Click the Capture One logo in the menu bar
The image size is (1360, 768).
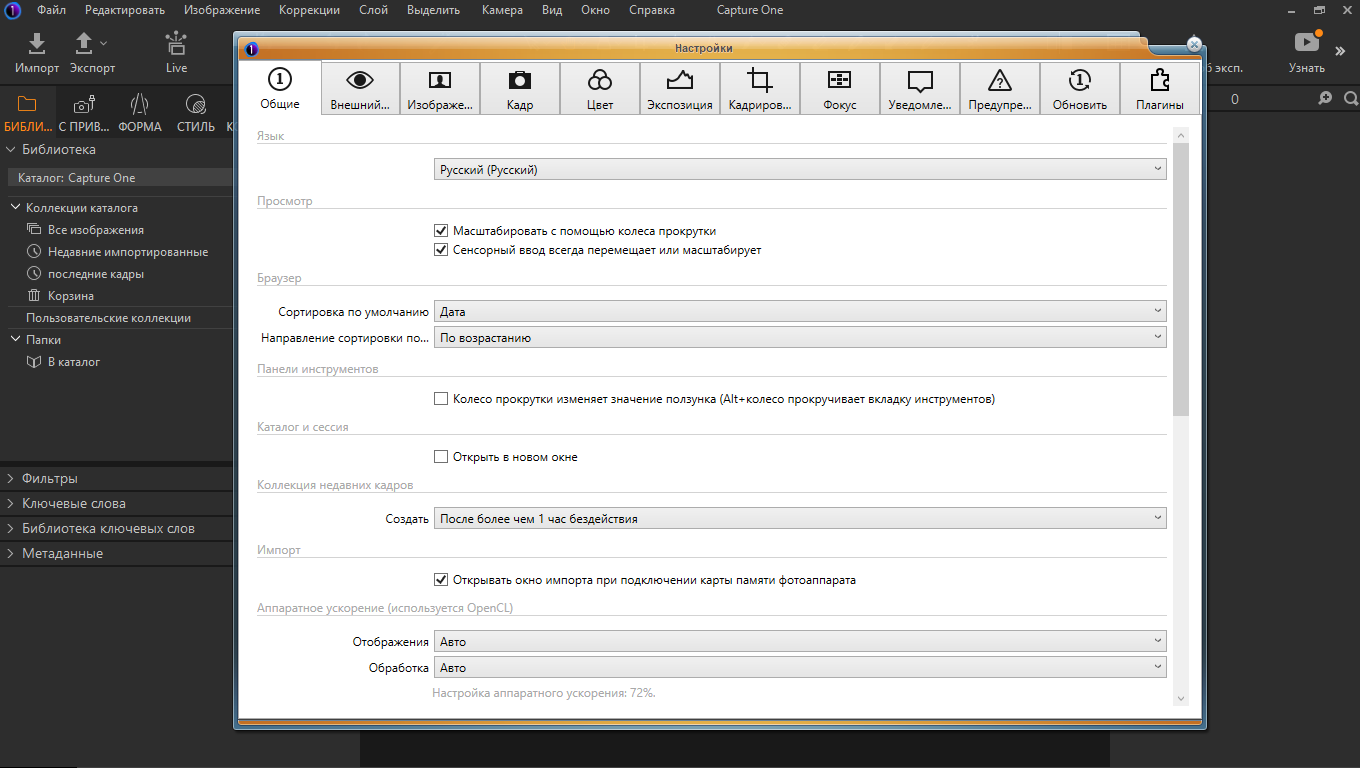[14, 10]
